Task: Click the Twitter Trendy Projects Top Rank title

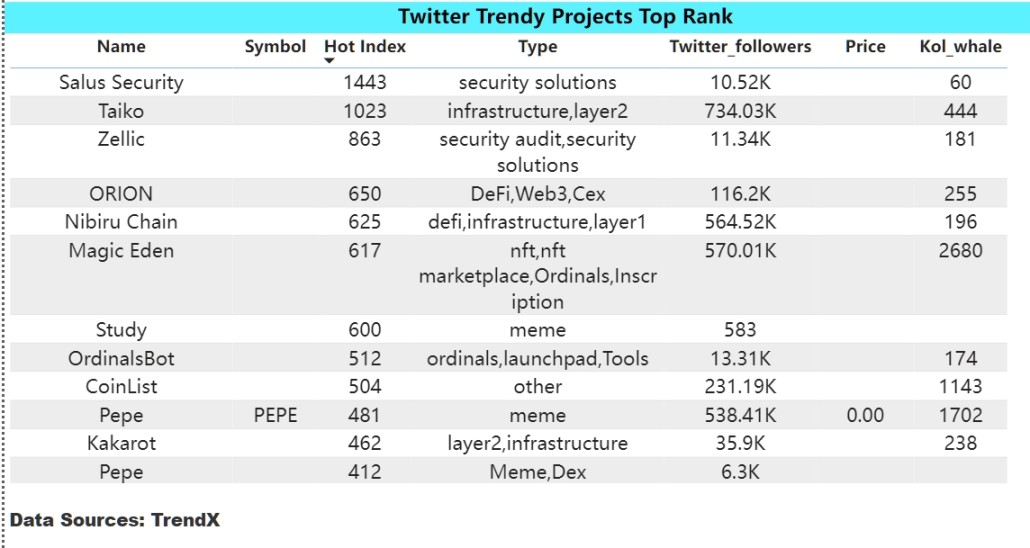Action: [565, 16]
